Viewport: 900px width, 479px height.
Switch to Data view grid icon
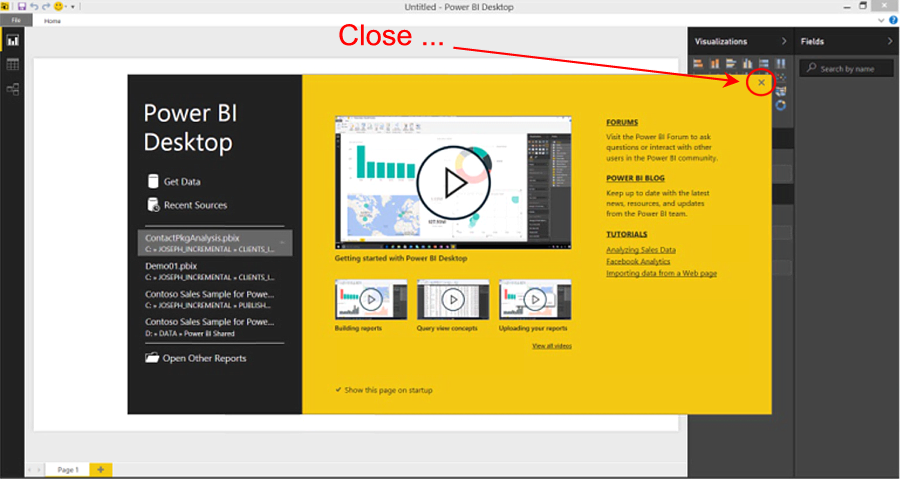[13, 64]
